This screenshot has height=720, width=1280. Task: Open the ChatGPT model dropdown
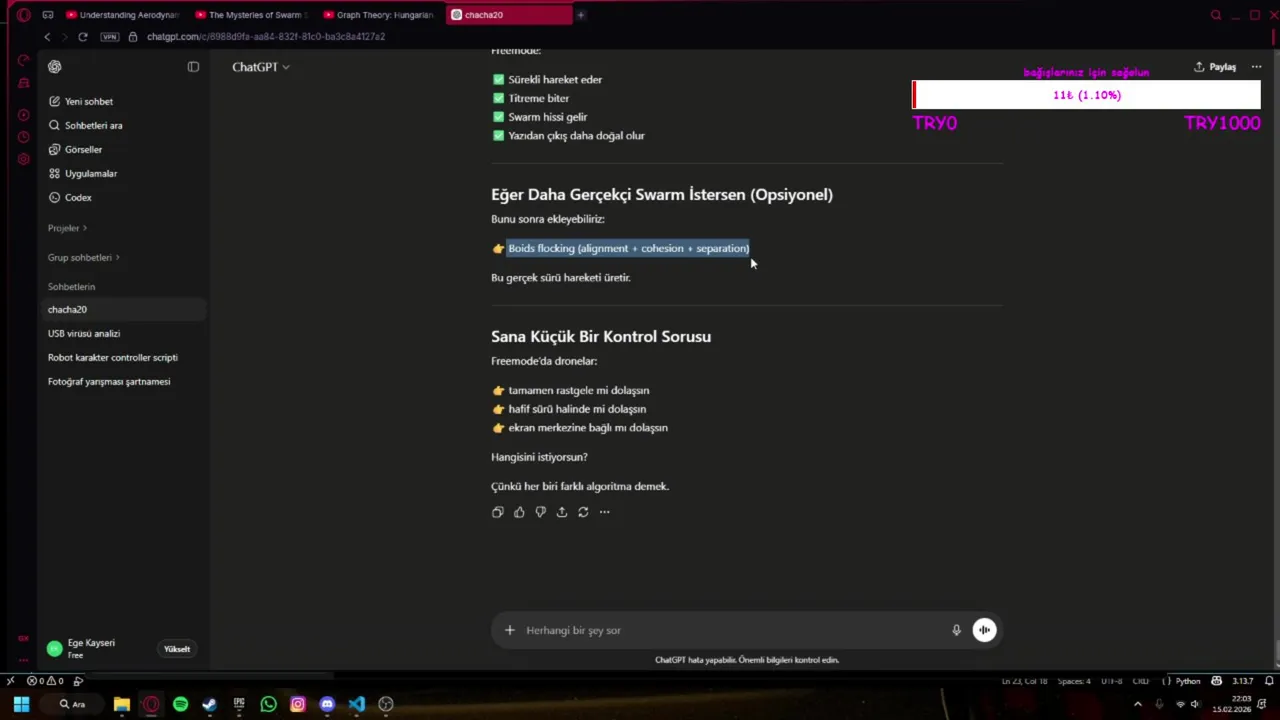261,67
